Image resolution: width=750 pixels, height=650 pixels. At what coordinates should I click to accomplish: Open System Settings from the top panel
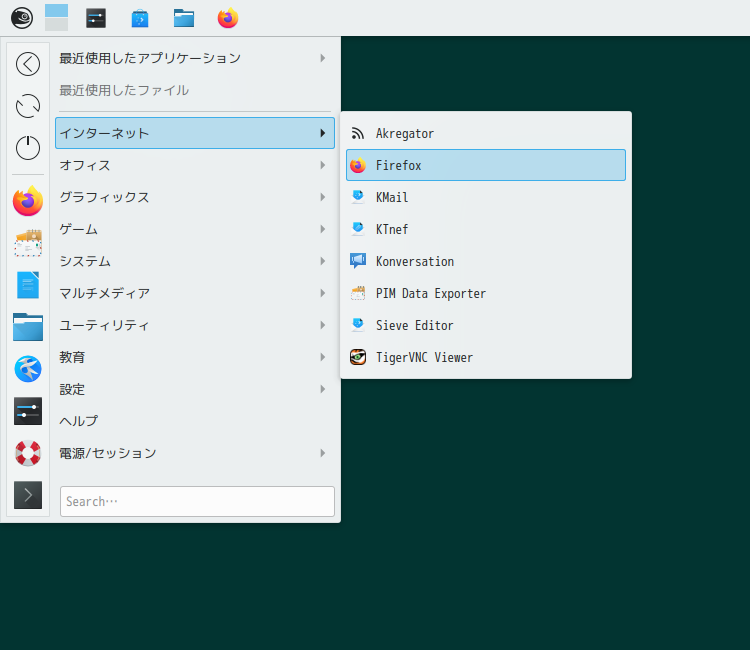coord(96,18)
